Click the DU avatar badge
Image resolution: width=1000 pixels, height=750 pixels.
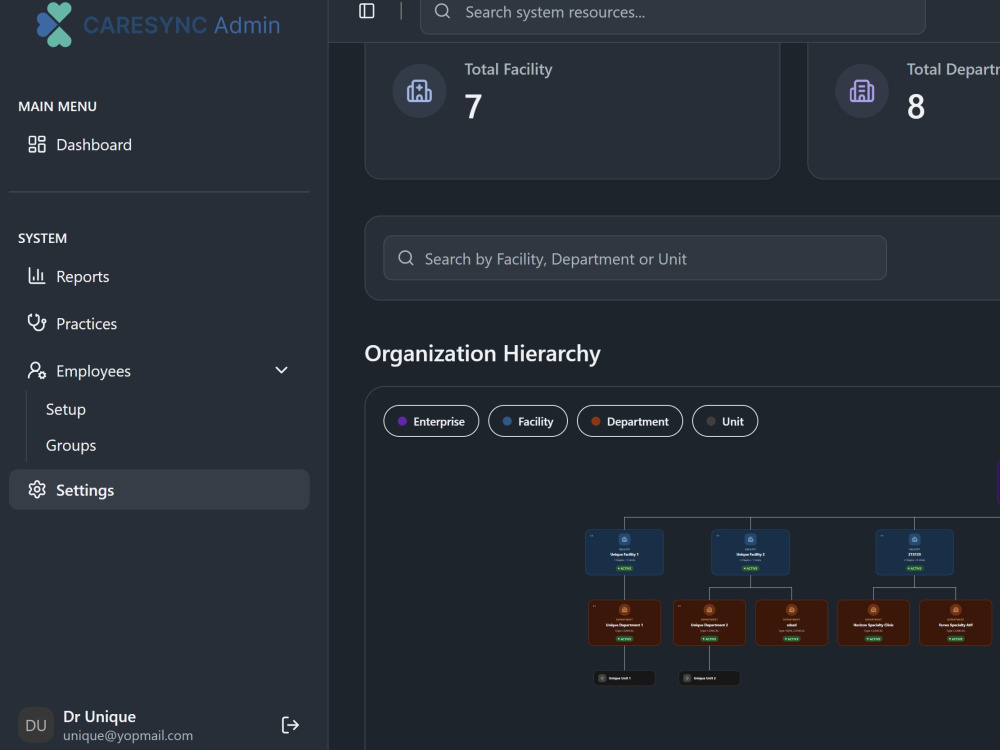pyautogui.click(x=36, y=725)
